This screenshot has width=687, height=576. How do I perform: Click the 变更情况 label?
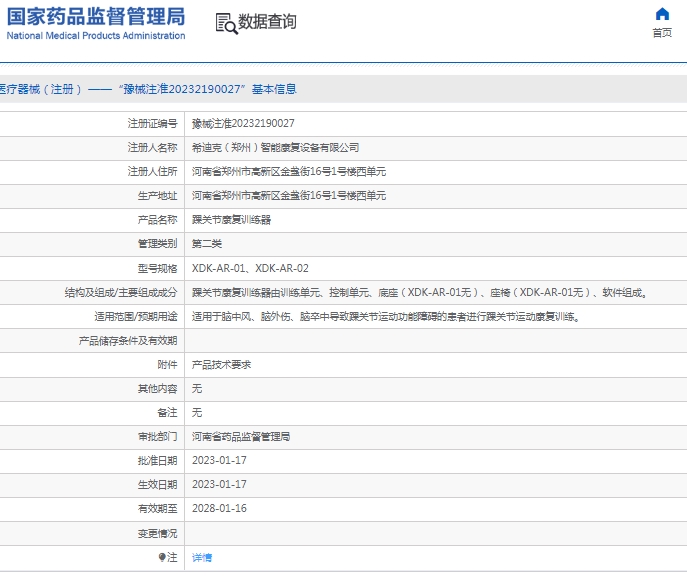point(157,534)
